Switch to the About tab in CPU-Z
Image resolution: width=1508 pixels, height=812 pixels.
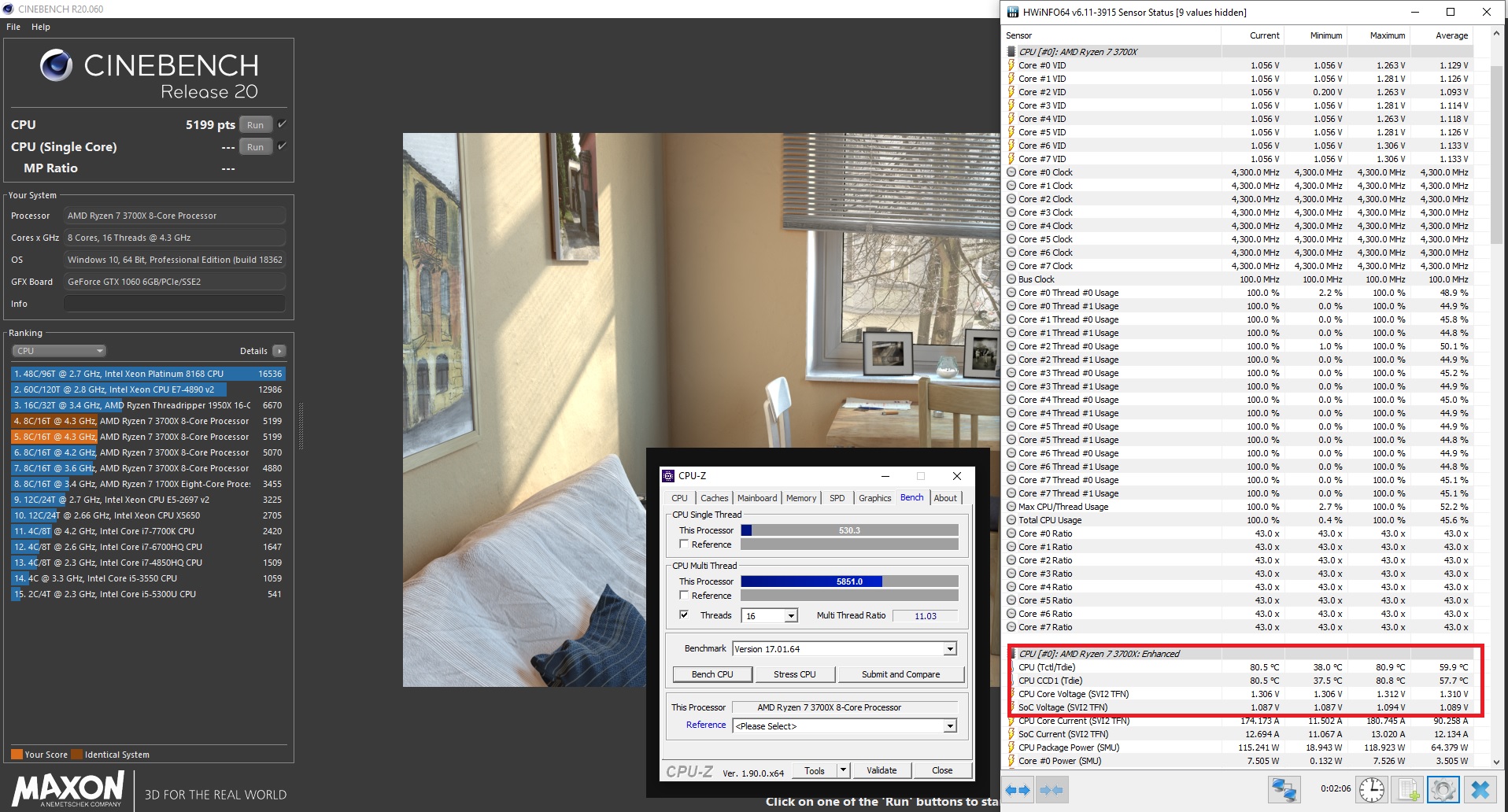tap(946, 498)
